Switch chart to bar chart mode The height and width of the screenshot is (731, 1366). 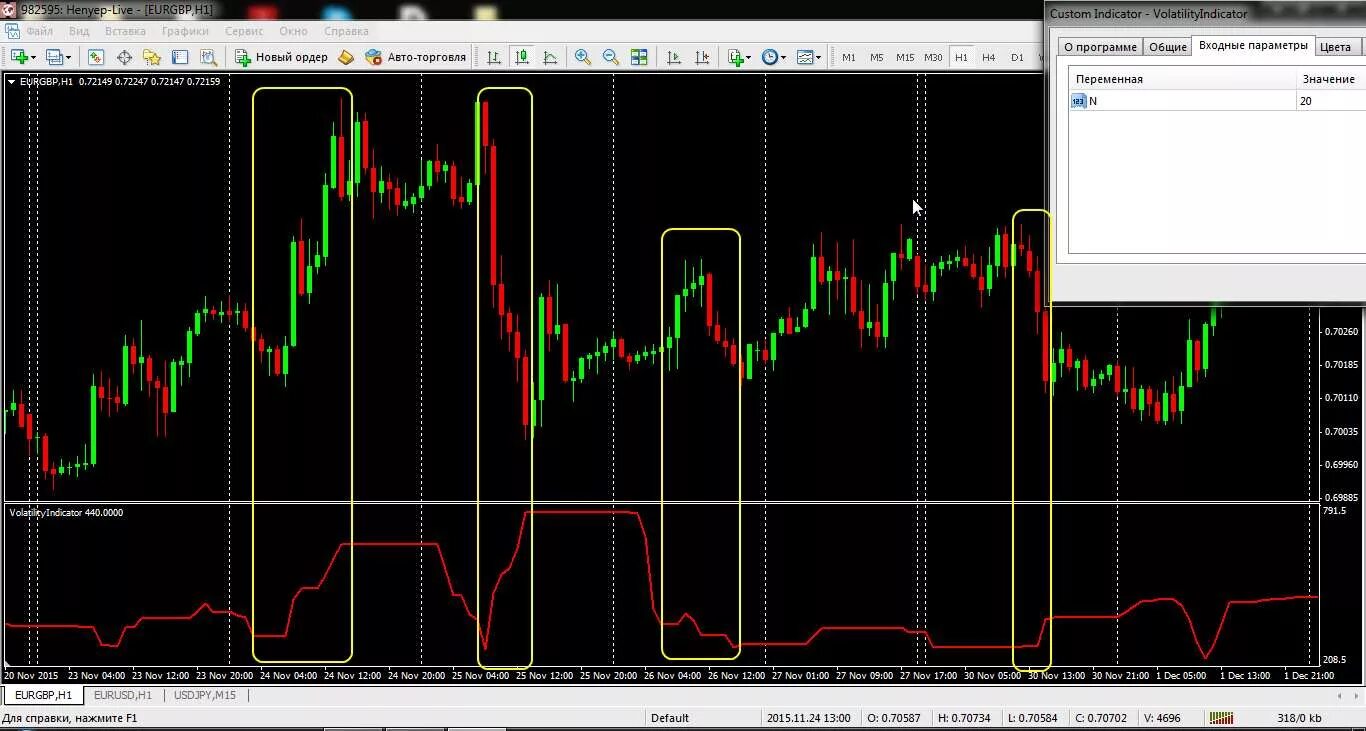tap(494, 57)
